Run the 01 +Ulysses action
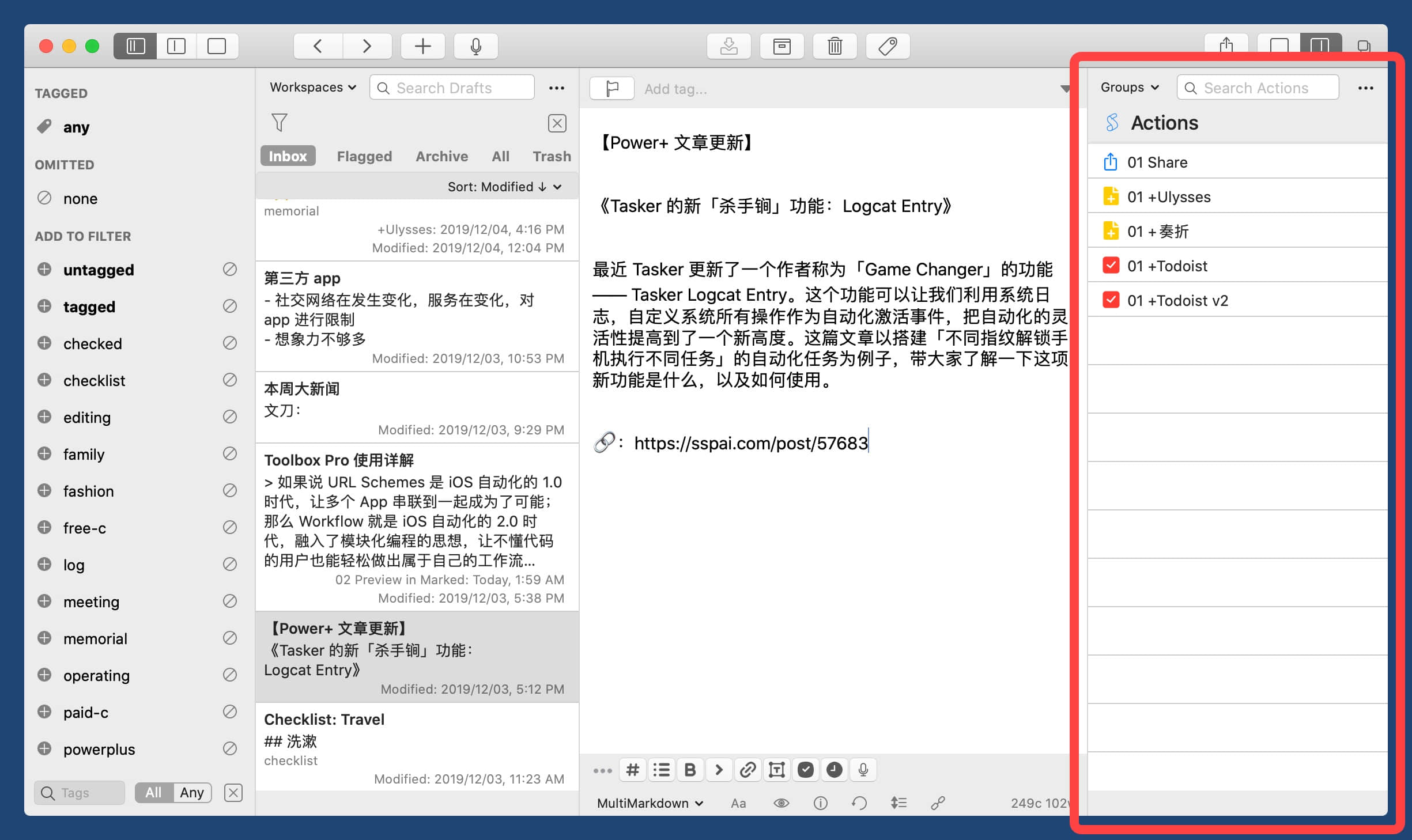This screenshot has height=840, width=1412. pyautogui.click(x=1169, y=196)
